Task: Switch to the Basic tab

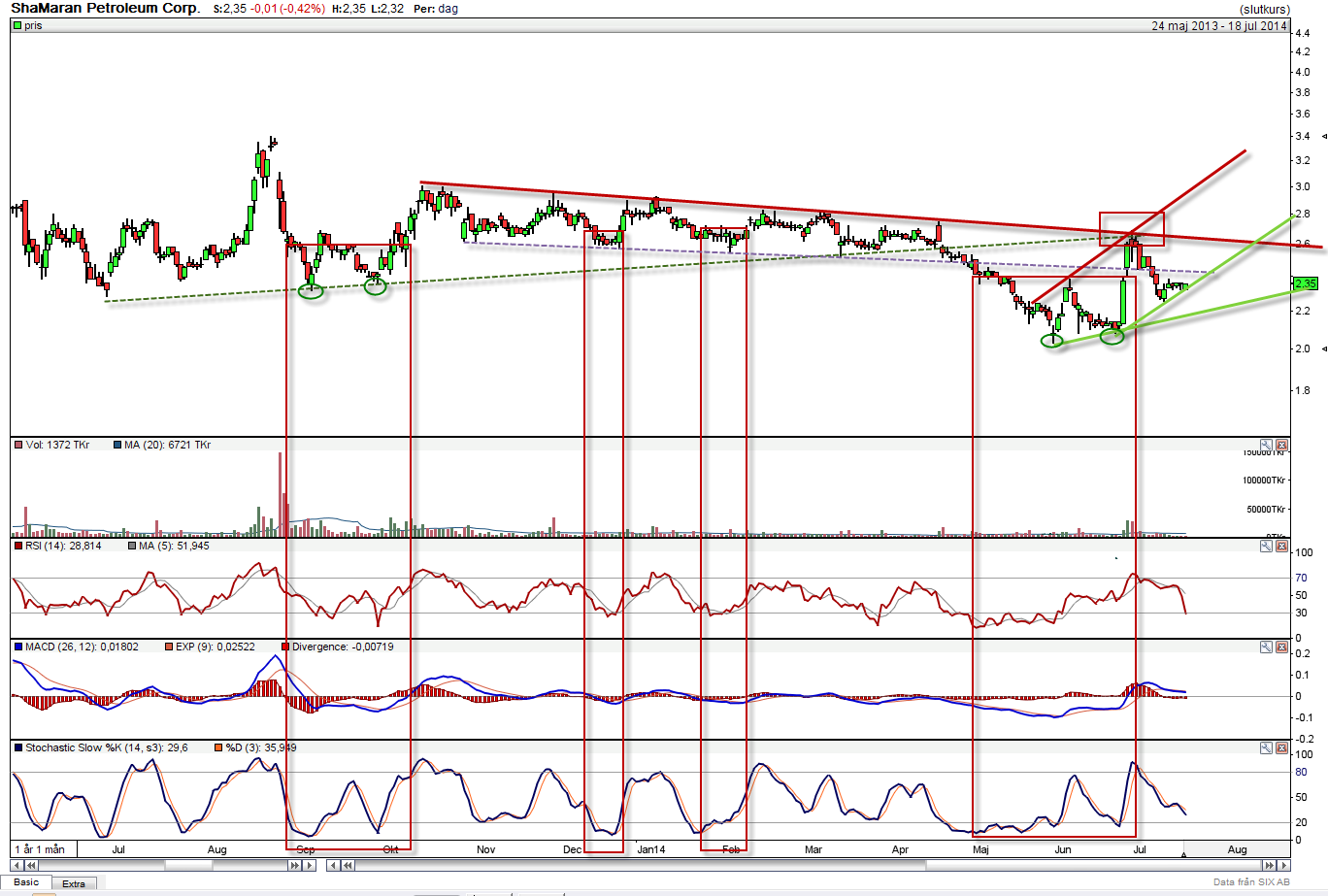Action: tap(26, 882)
